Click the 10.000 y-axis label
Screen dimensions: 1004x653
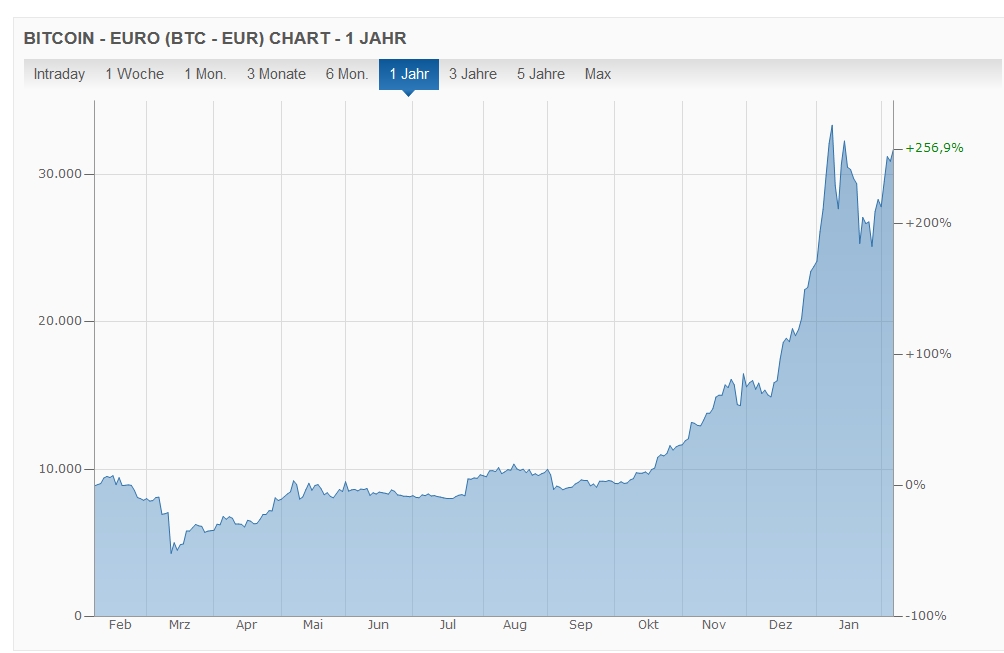(x=60, y=469)
